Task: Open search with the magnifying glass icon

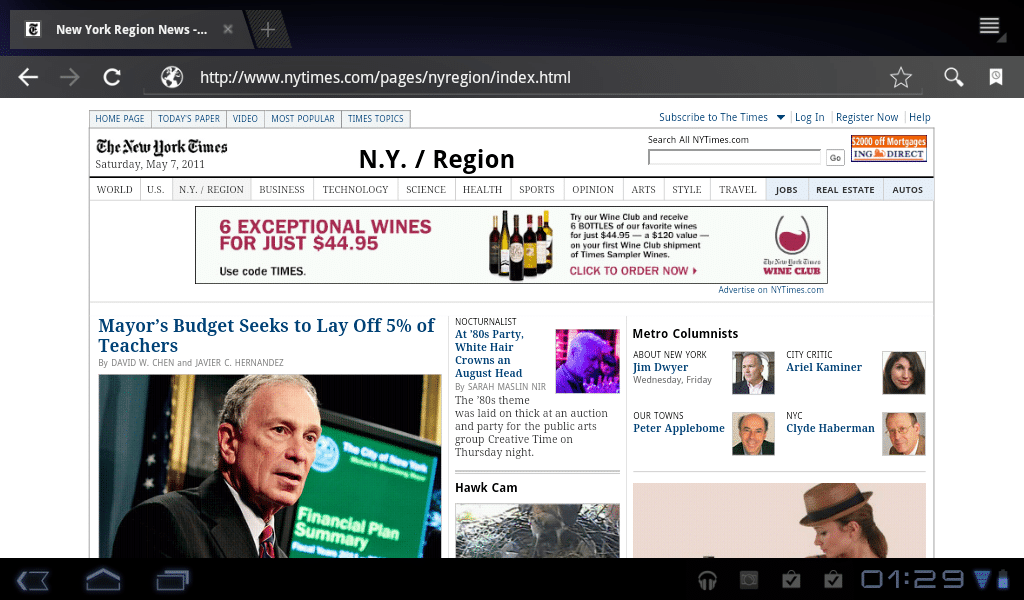Action: click(953, 77)
